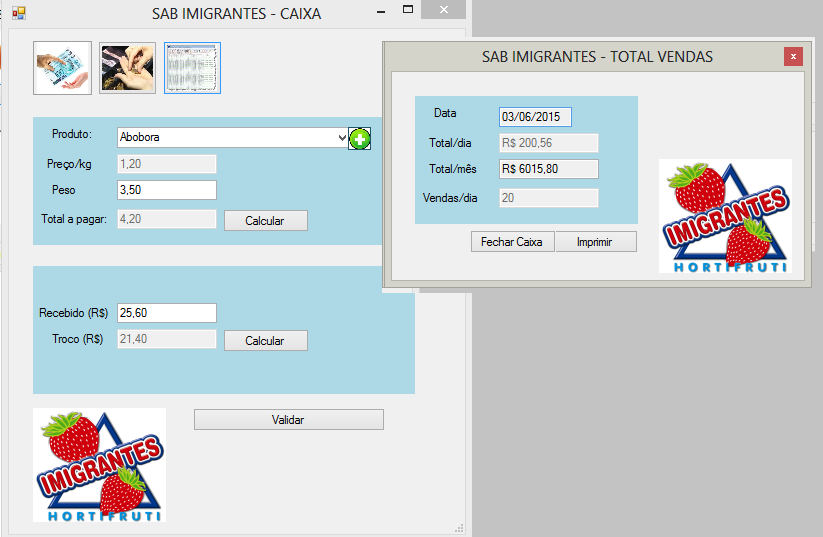Screen dimensions: 823x537
Task: Focus the Peso input field
Action: point(166,190)
